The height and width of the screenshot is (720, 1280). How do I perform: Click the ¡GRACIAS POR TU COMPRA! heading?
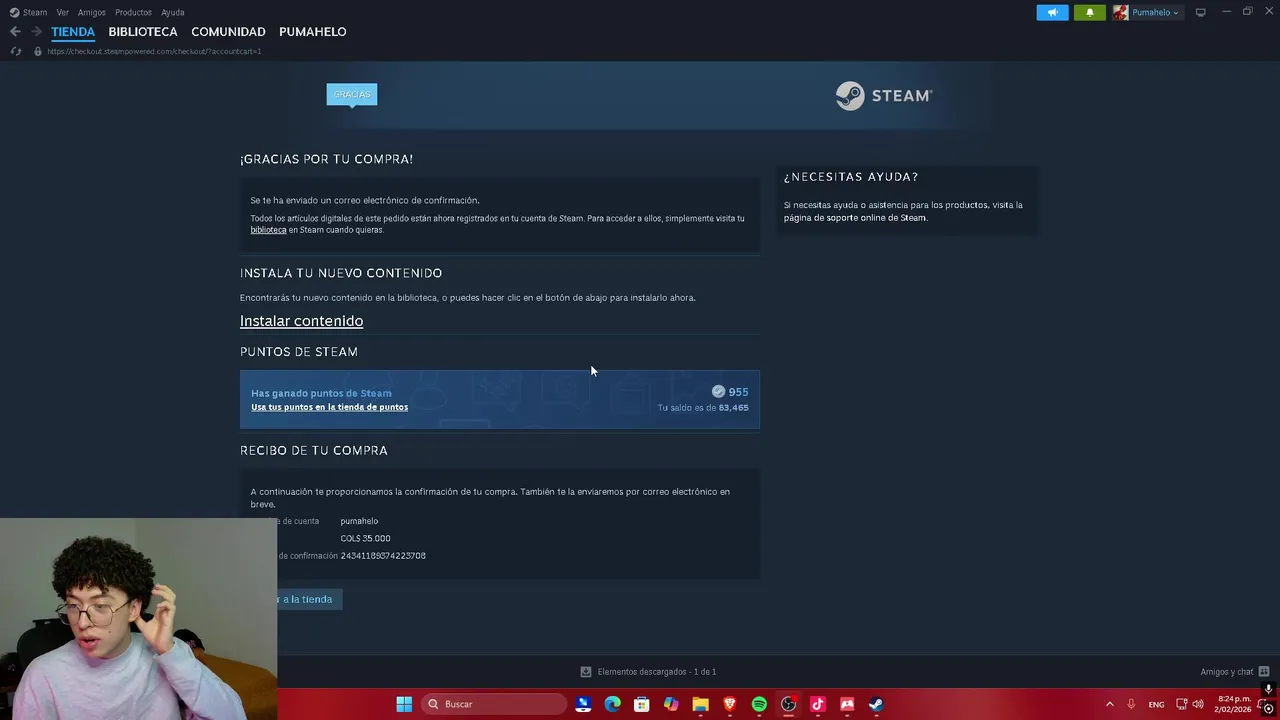click(326, 159)
